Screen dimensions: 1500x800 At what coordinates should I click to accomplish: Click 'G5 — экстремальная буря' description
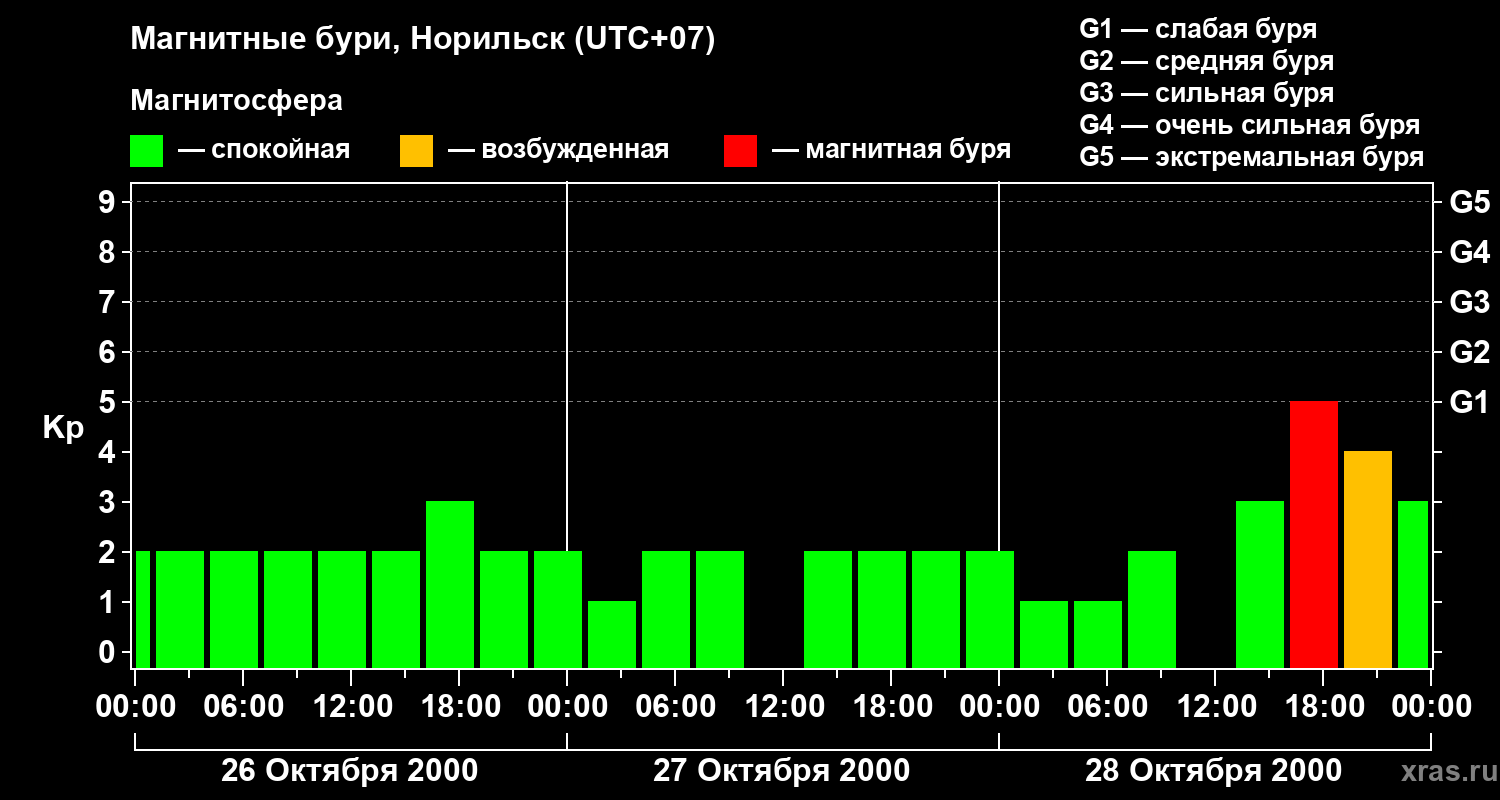[x=1251, y=157]
